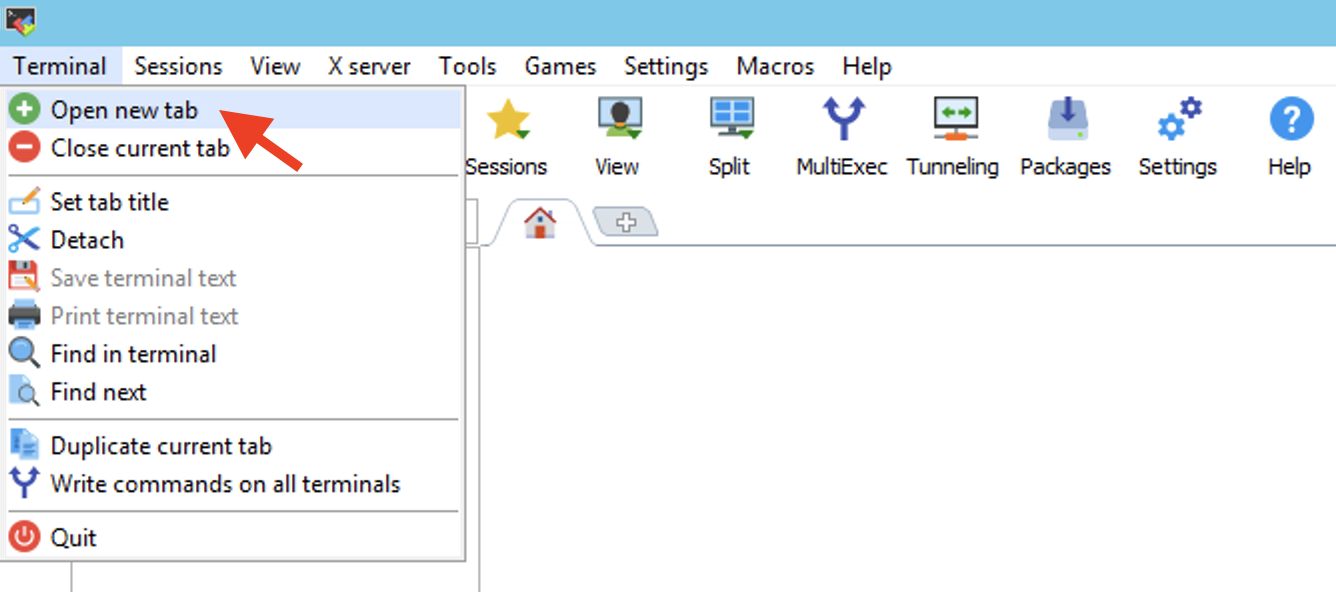Click Quit in the Terminal menu
This screenshot has height=592, width=1336.
pos(73,538)
